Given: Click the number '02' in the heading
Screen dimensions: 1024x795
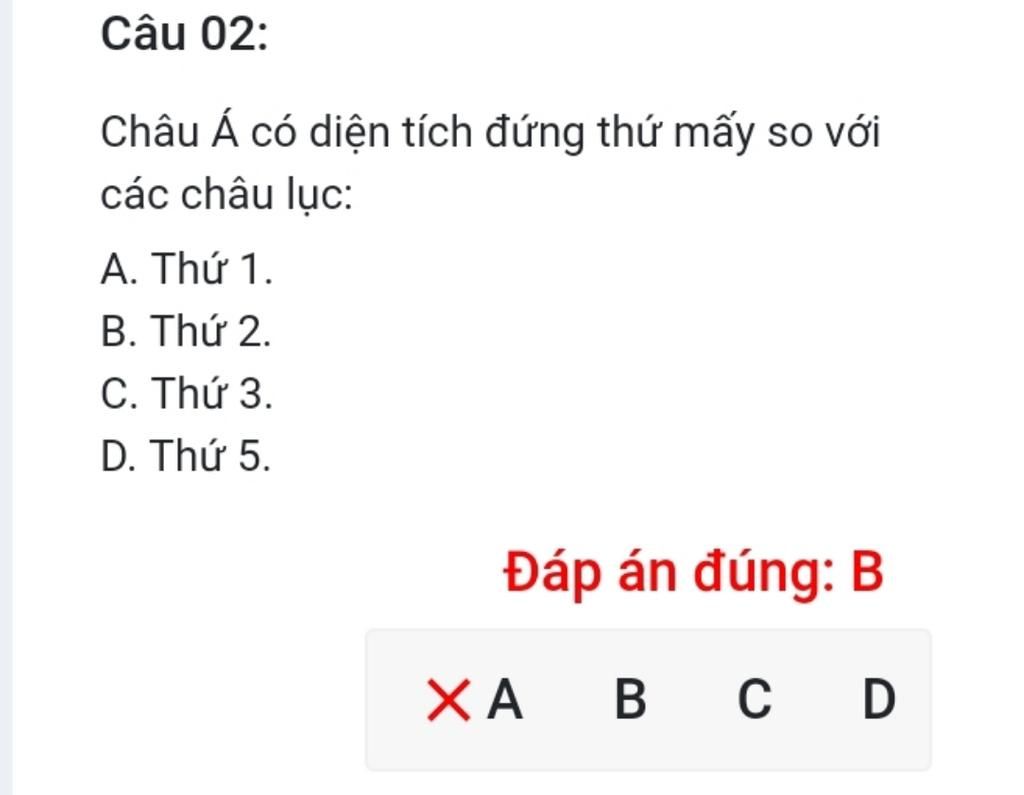Looking at the screenshot, I should coord(229,33).
